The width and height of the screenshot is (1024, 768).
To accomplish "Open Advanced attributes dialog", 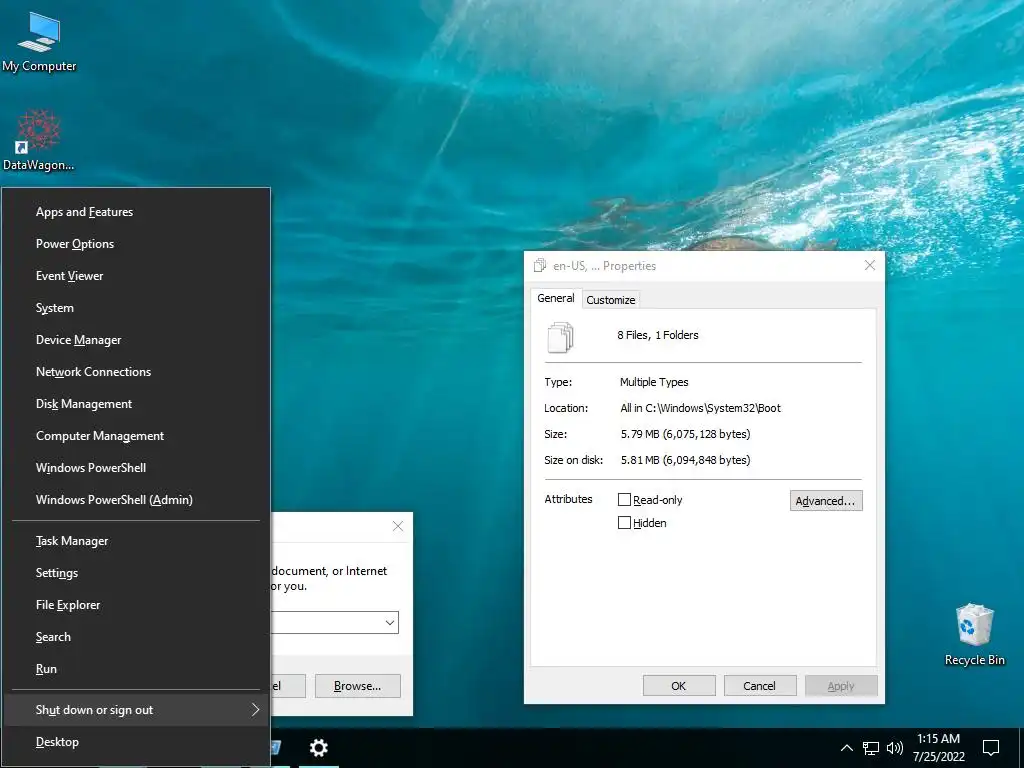I will pyautogui.click(x=826, y=501).
